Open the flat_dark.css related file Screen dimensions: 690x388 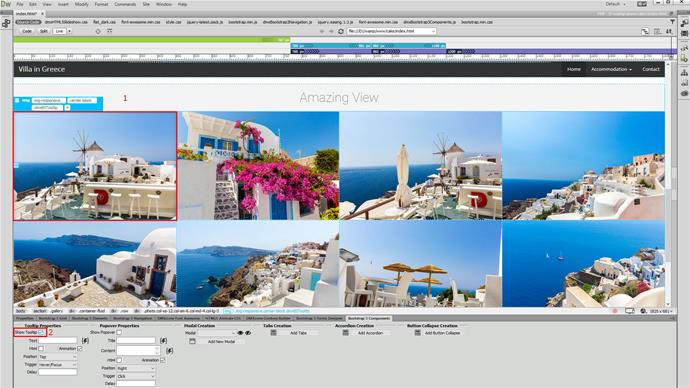click(x=104, y=22)
